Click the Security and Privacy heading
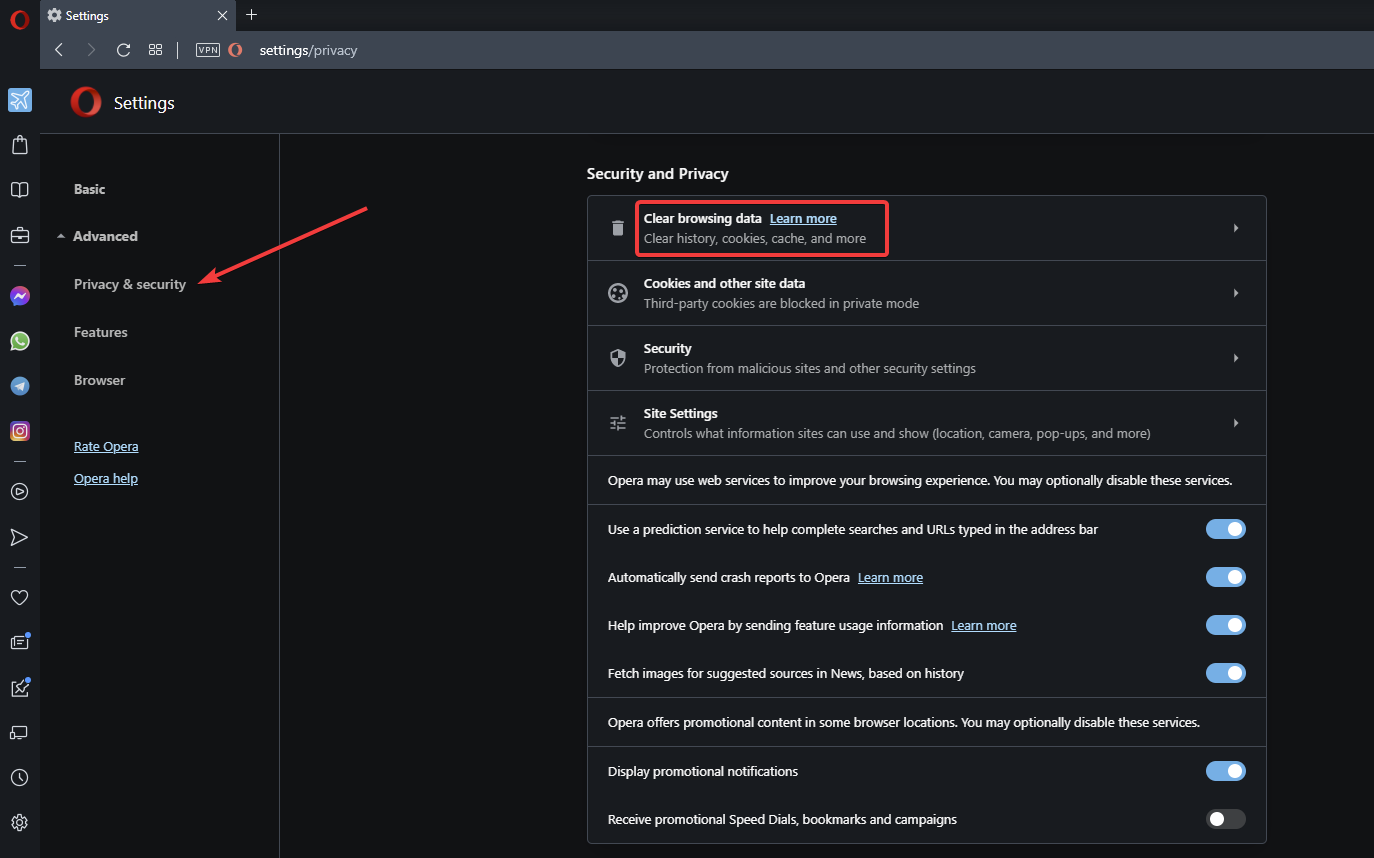The image size is (1374, 858). click(657, 173)
